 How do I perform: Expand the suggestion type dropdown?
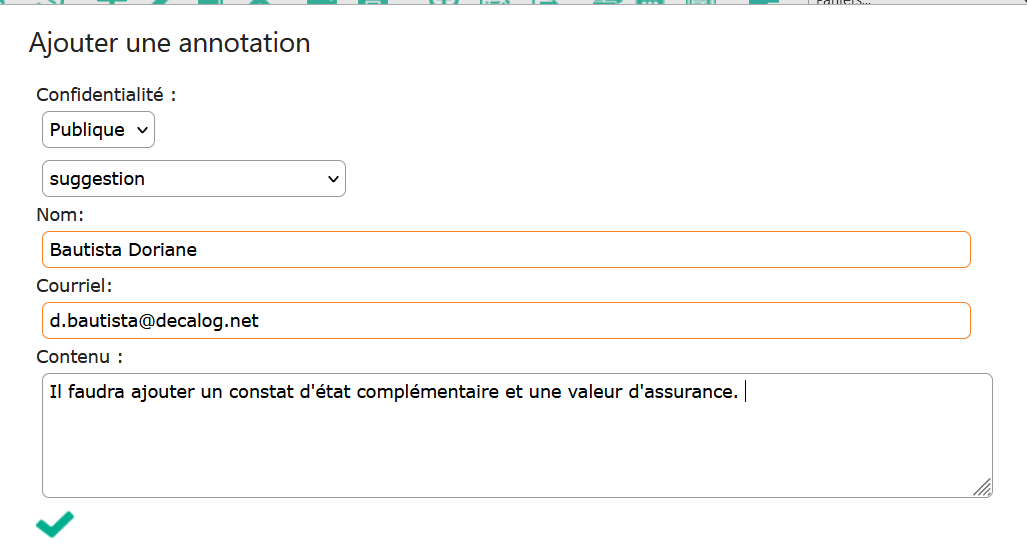[x=194, y=179]
